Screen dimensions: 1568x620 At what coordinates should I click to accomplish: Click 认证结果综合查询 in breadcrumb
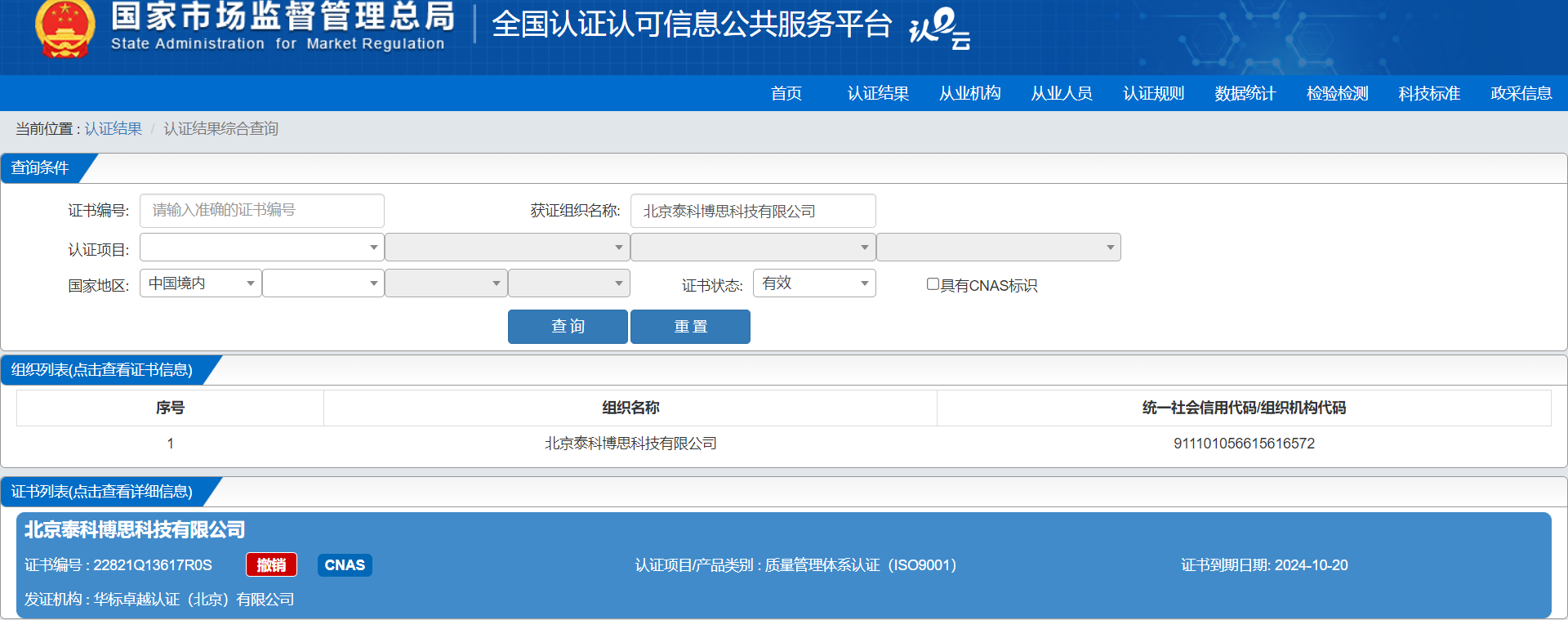(x=221, y=129)
